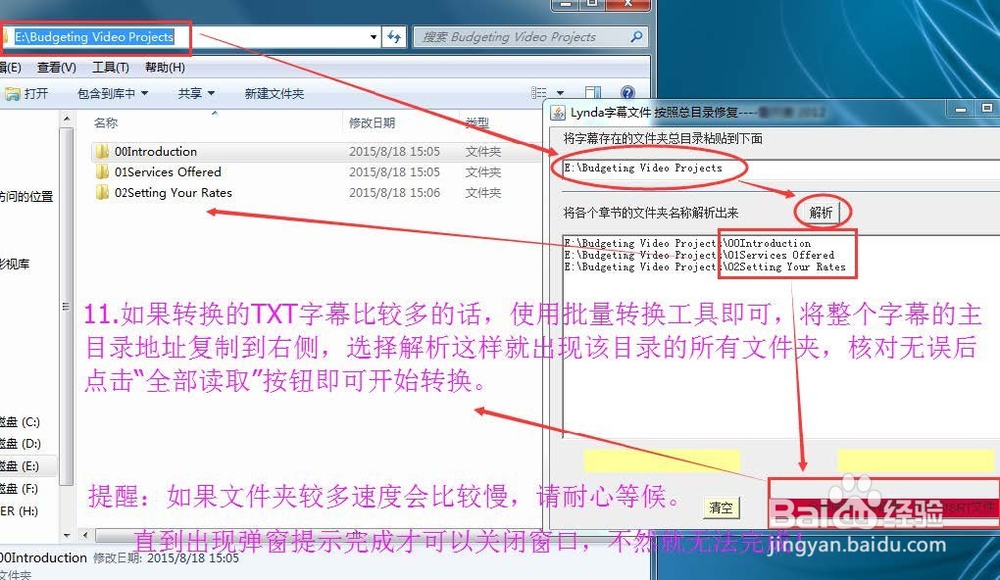Image resolution: width=1000 pixels, height=580 pixels.
Task: Maximize the Lynda字幕文件 window
Action: tap(987, 109)
